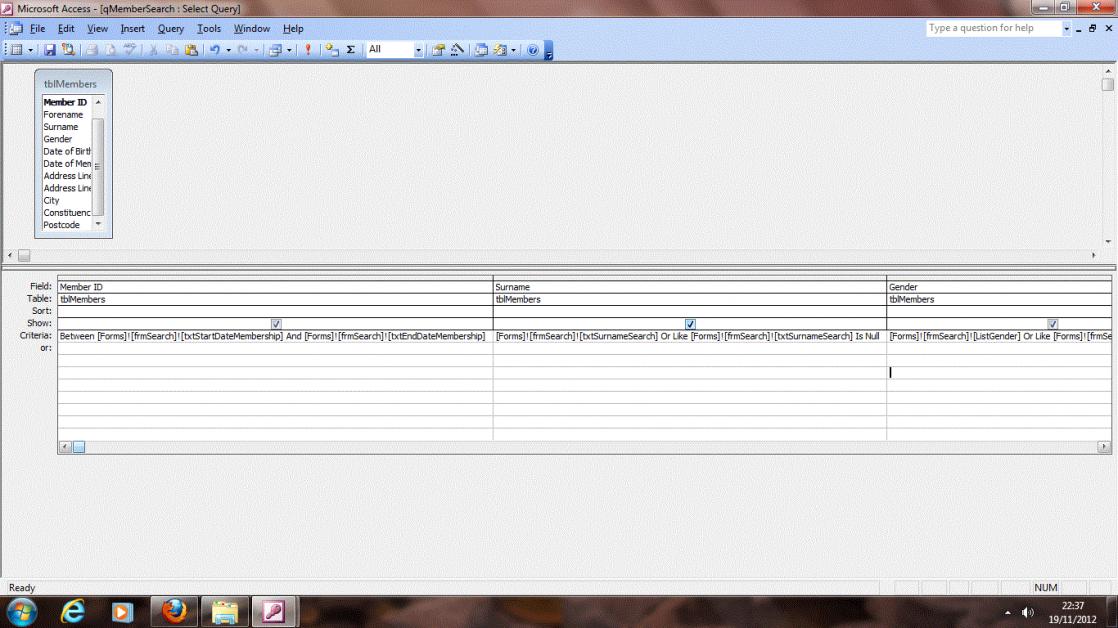Viewport: 1118px width, 628px height.
Task: Toggle Show checkbox for Gender column
Action: click(x=1052, y=324)
